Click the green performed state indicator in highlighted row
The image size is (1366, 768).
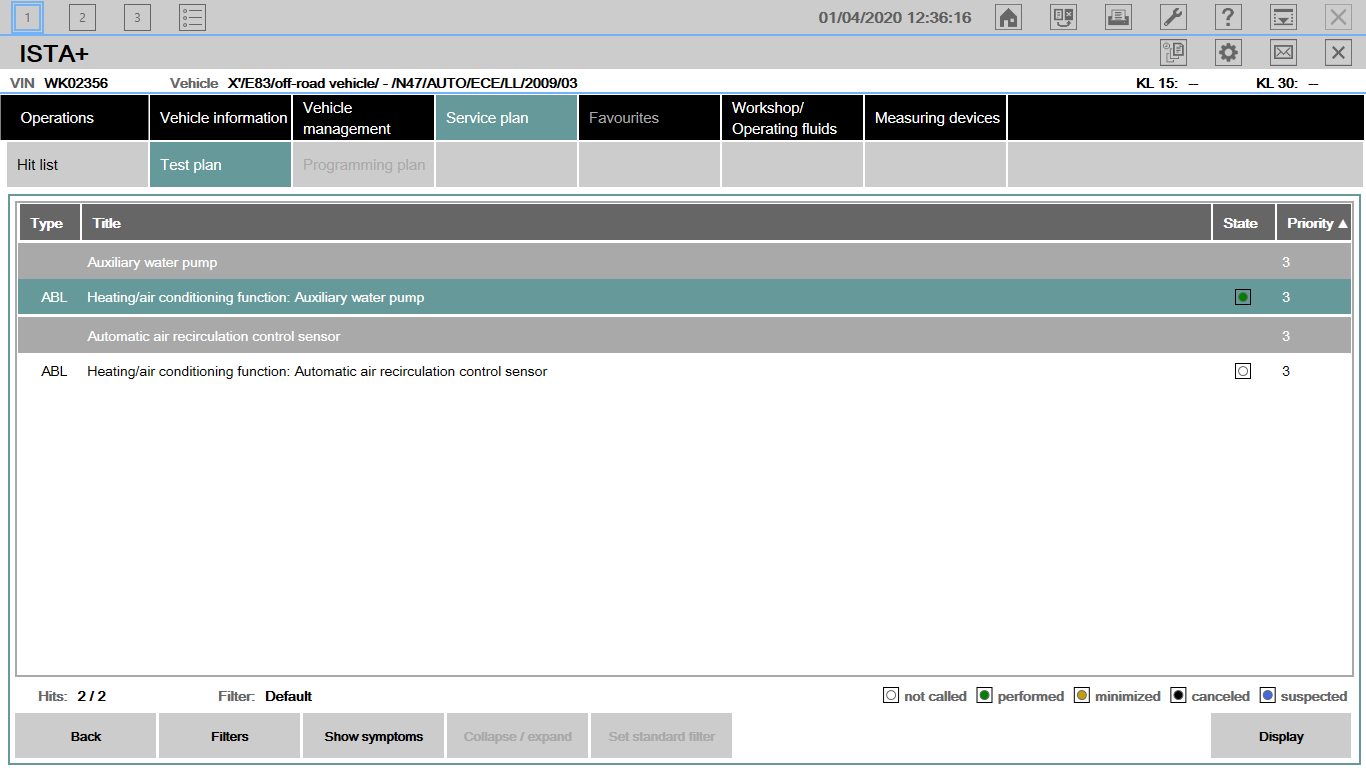coord(1242,297)
